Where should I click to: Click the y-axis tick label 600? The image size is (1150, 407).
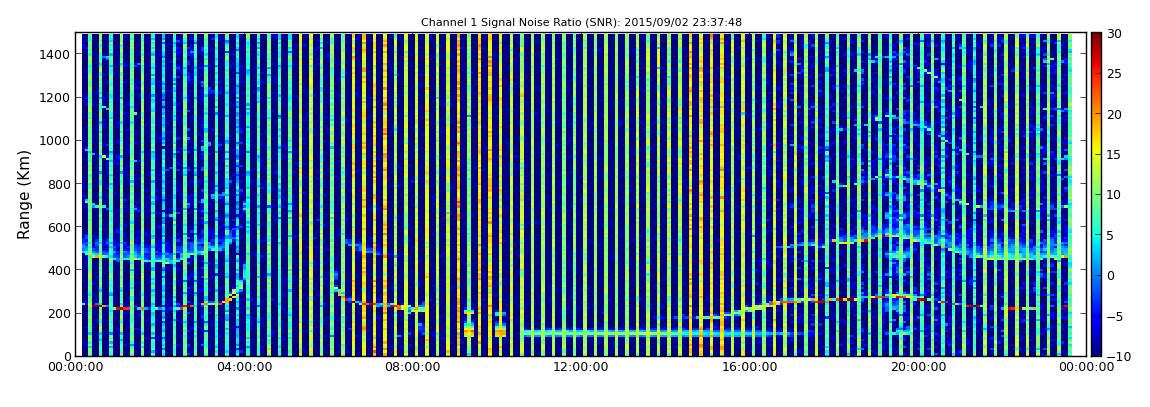click(x=59, y=227)
